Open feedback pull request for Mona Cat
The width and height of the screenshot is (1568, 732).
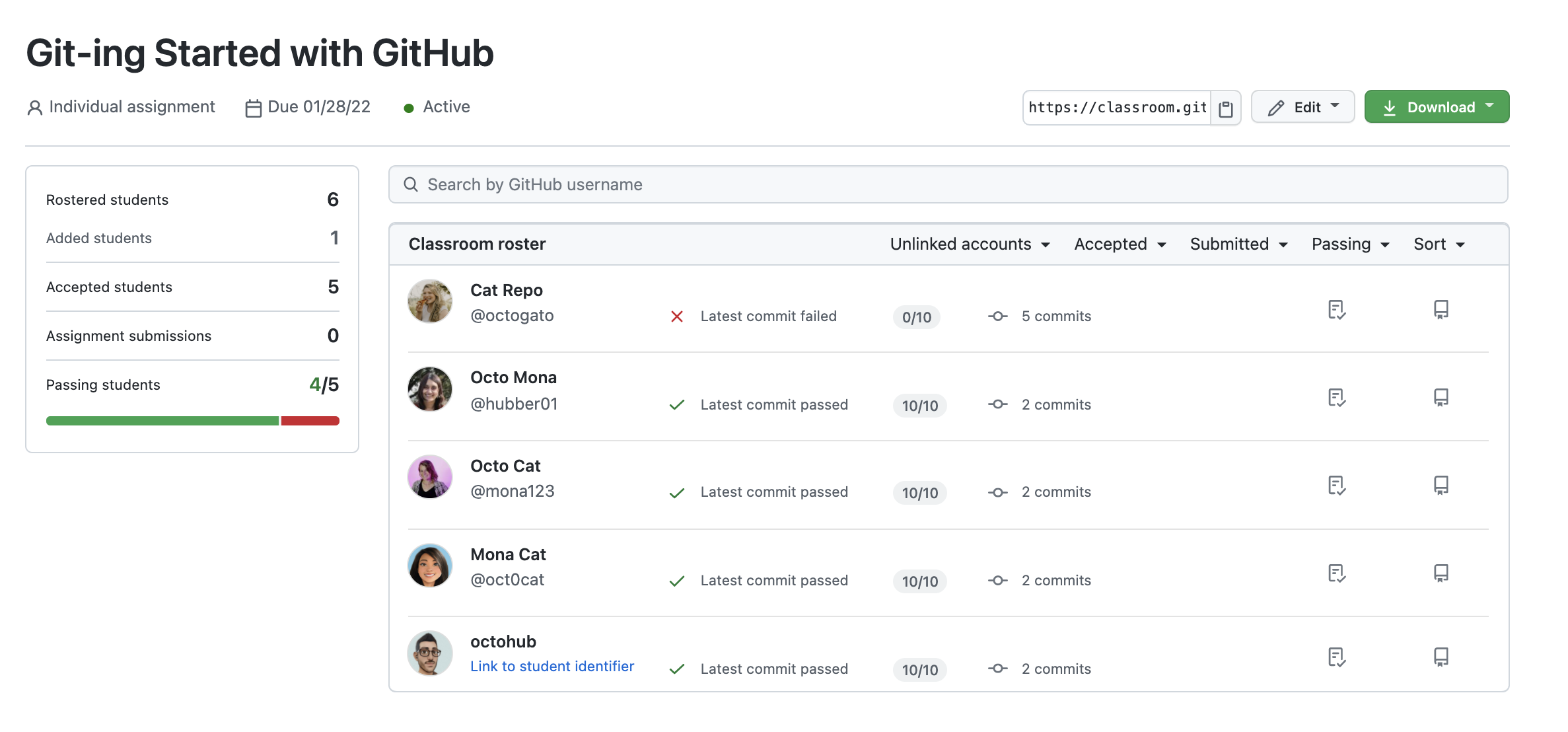pos(1337,573)
